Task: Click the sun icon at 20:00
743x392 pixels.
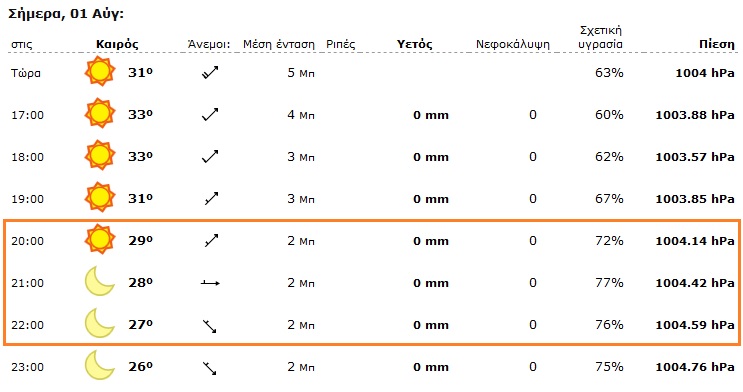Action: [x=100, y=239]
